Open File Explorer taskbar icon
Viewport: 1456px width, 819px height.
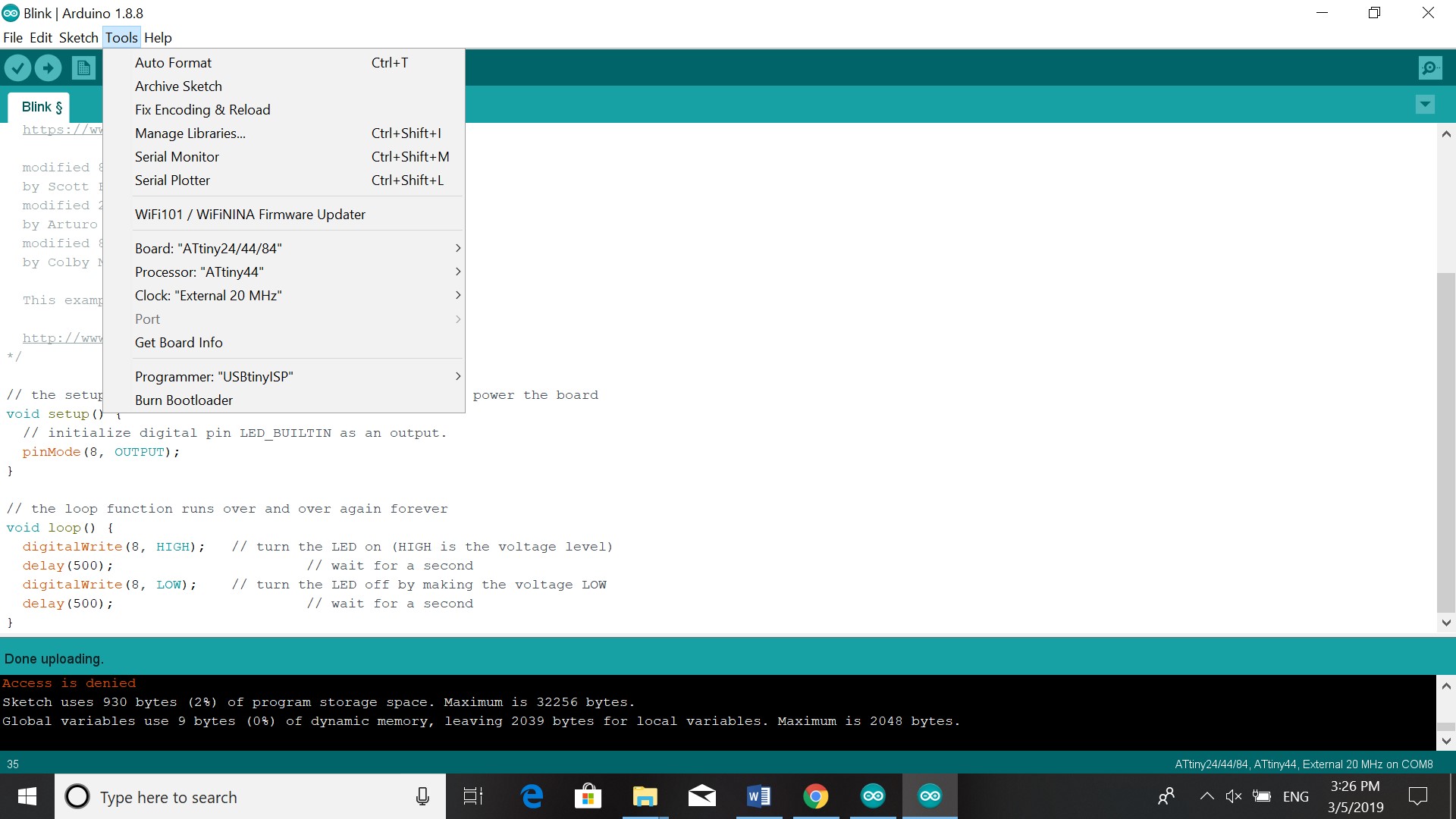[x=645, y=796]
